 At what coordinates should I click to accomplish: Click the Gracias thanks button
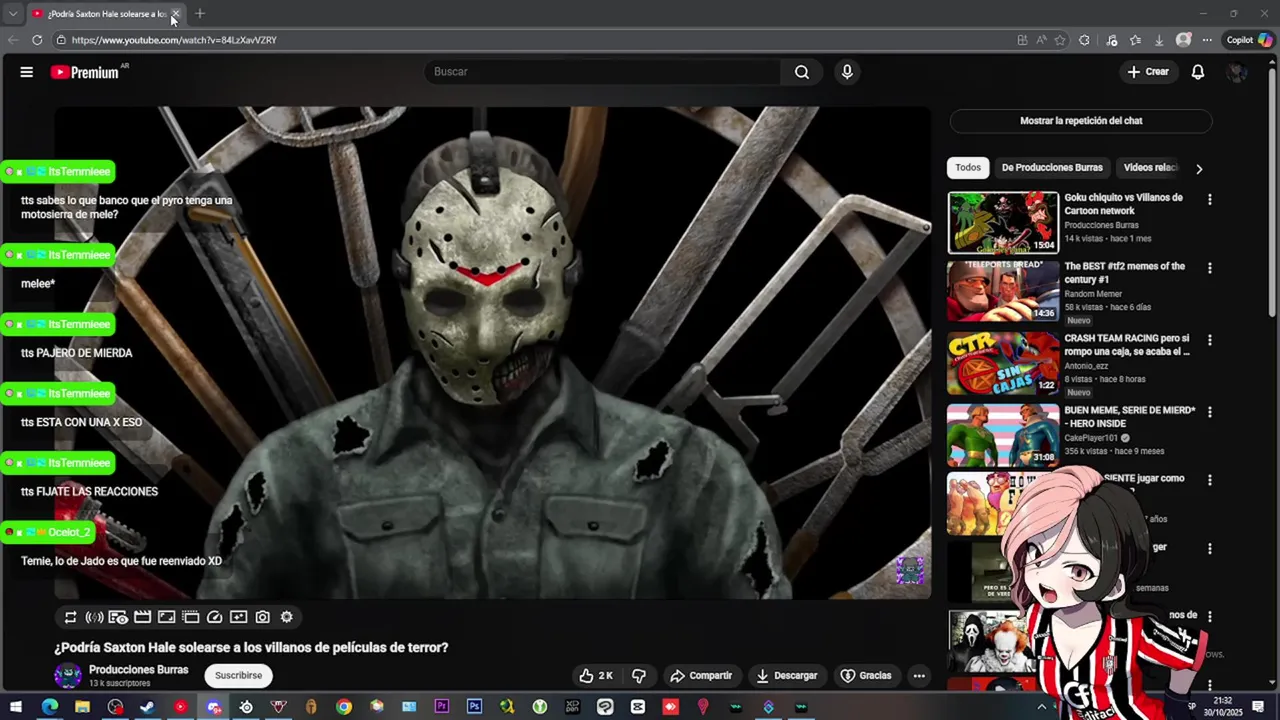[866, 676]
